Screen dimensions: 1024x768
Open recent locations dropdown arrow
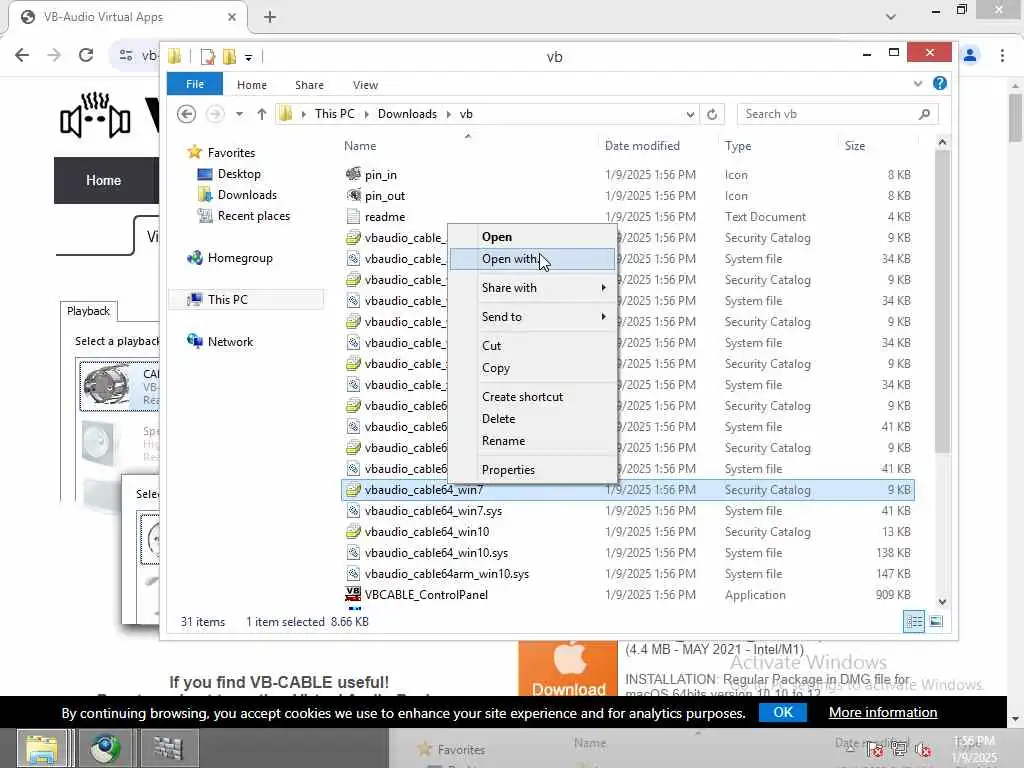click(x=240, y=114)
